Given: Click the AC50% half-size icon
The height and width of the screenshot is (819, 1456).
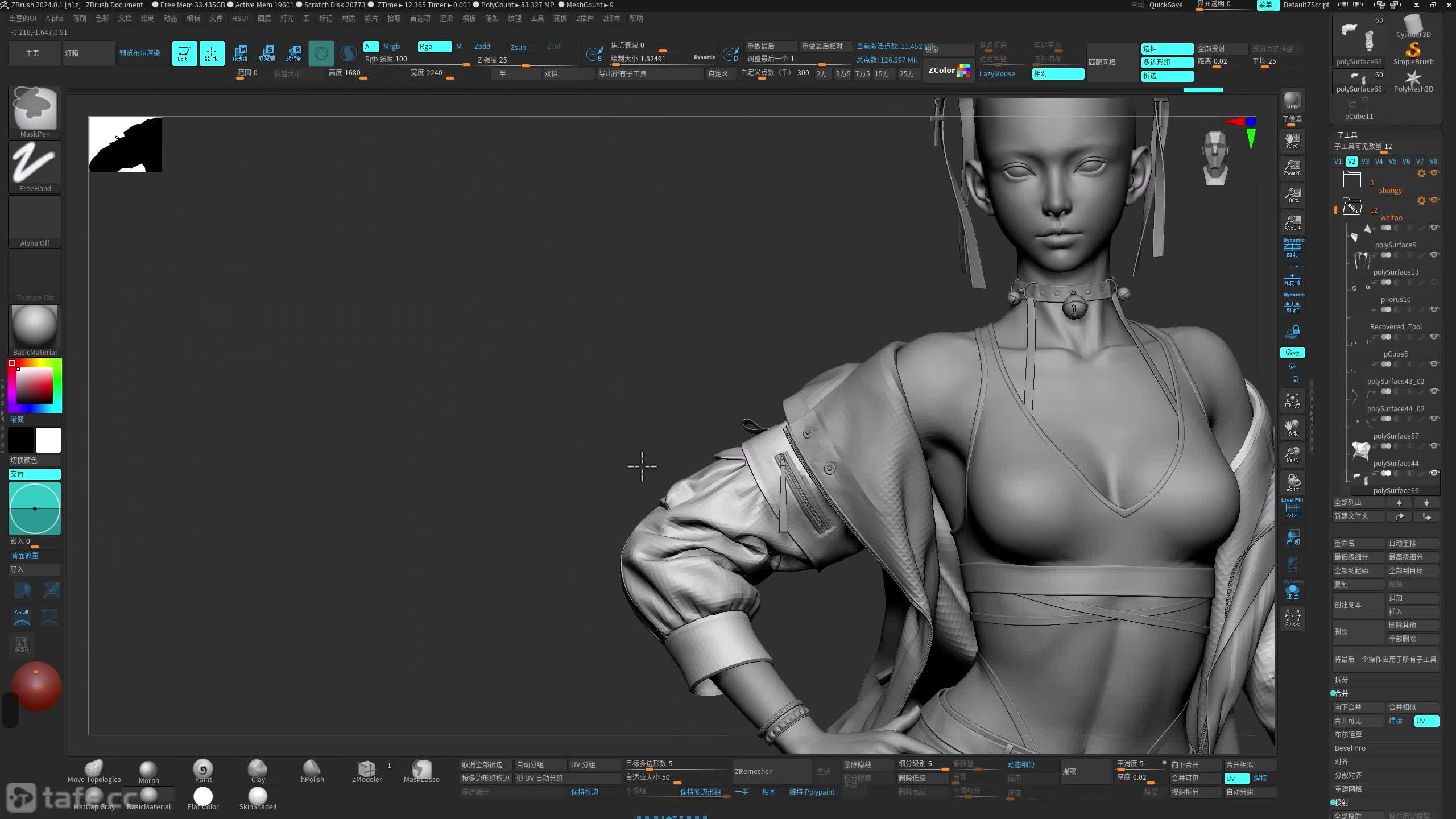Looking at the screenshot, I should pos(1292,223).
